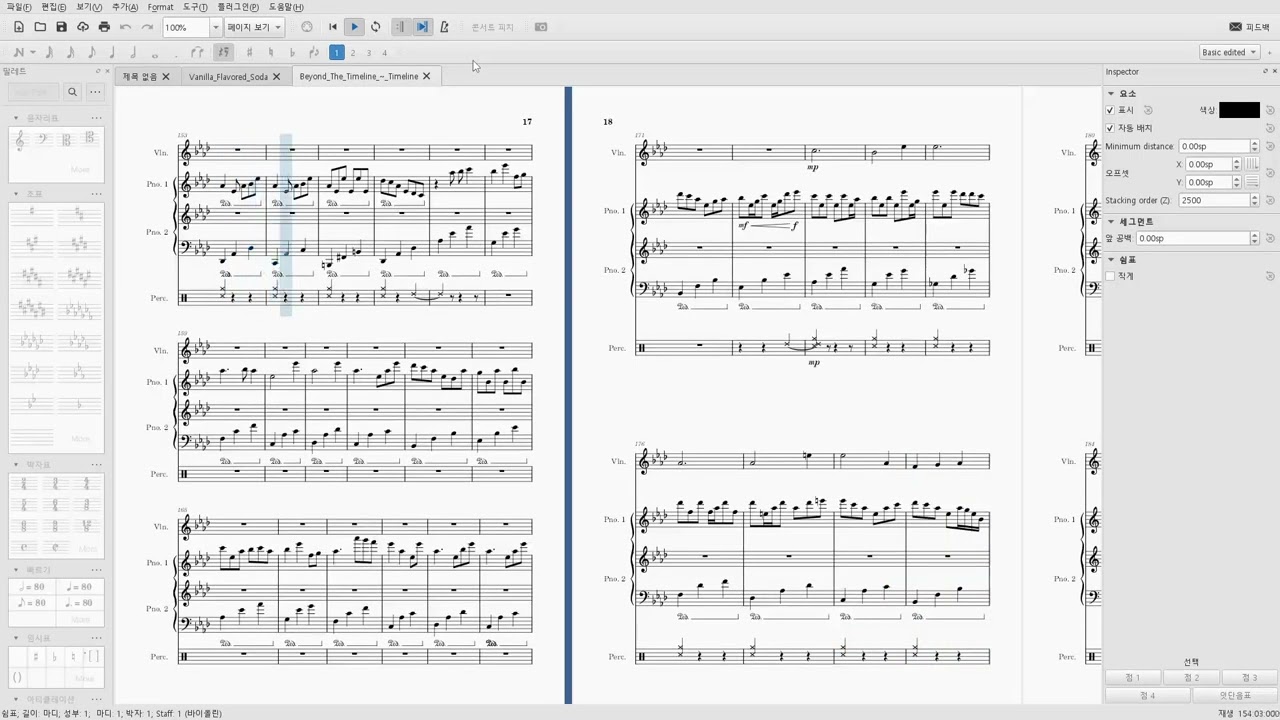Image resolution: width=1280 pixels, height=720 pixels.
Task: Toggle play repeats button
Action: [x=400, y=27]
